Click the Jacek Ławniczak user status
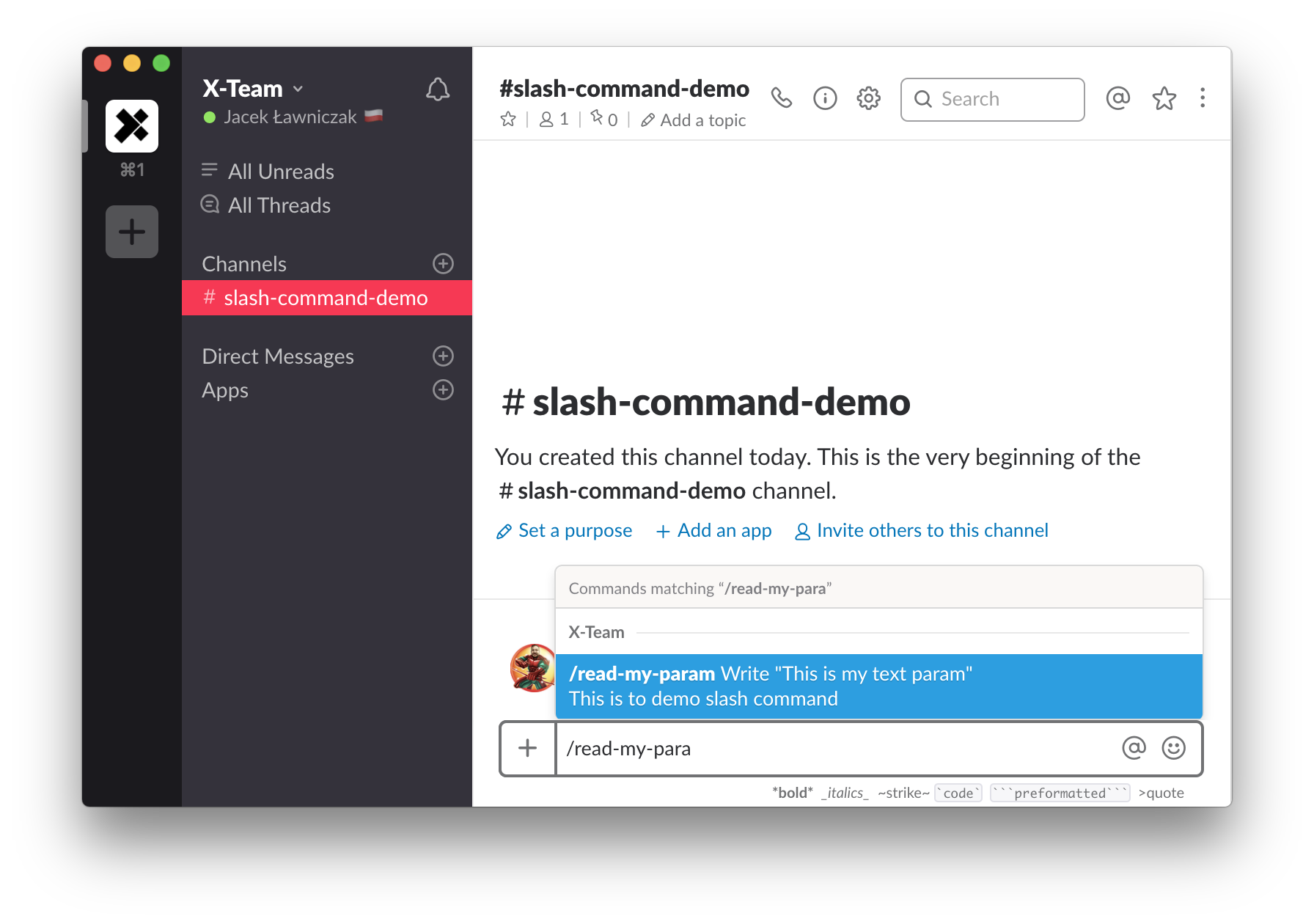The width and height of the screenshot is (1314, 924). 293,117
